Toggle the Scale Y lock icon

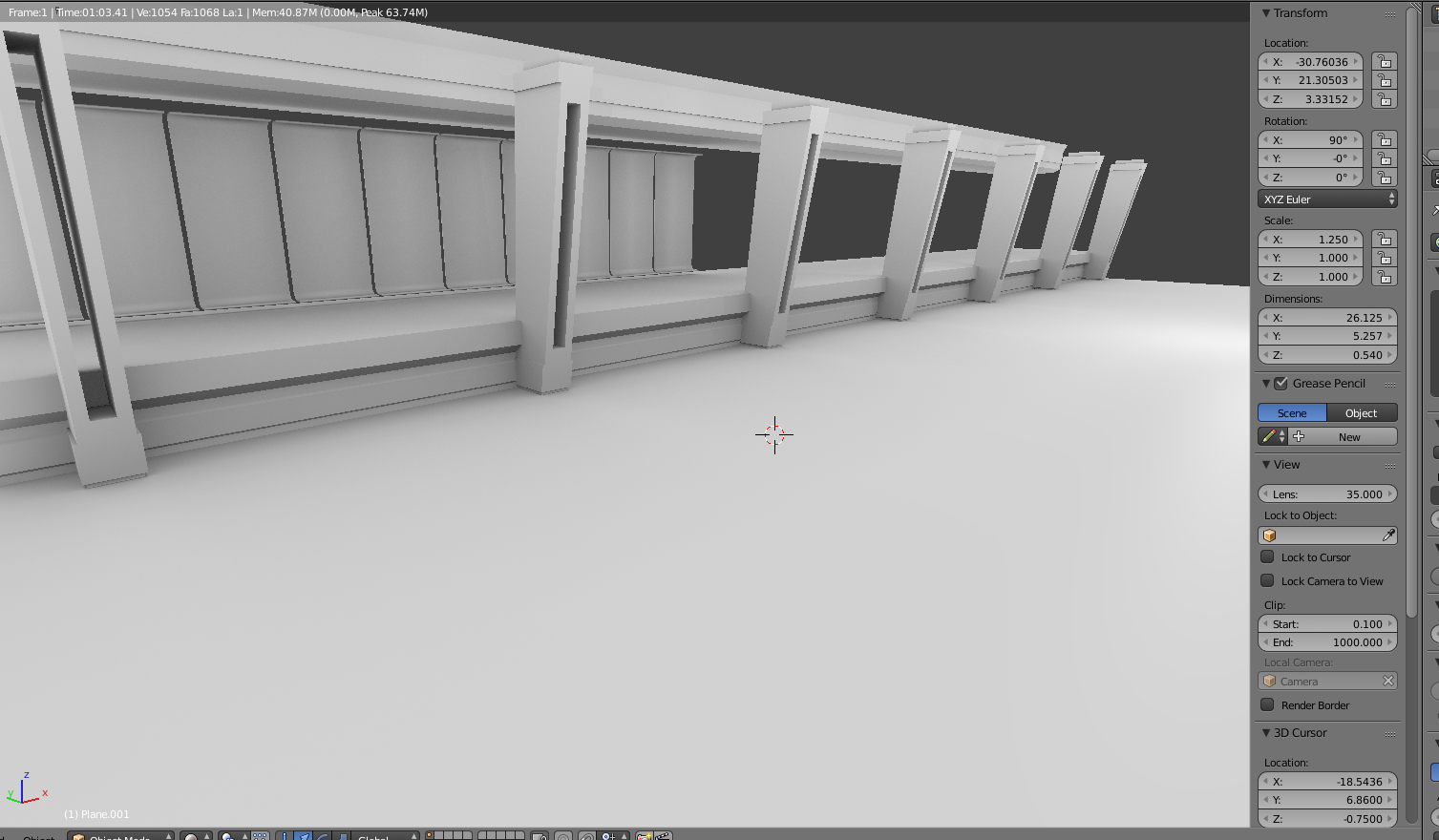1384,258
